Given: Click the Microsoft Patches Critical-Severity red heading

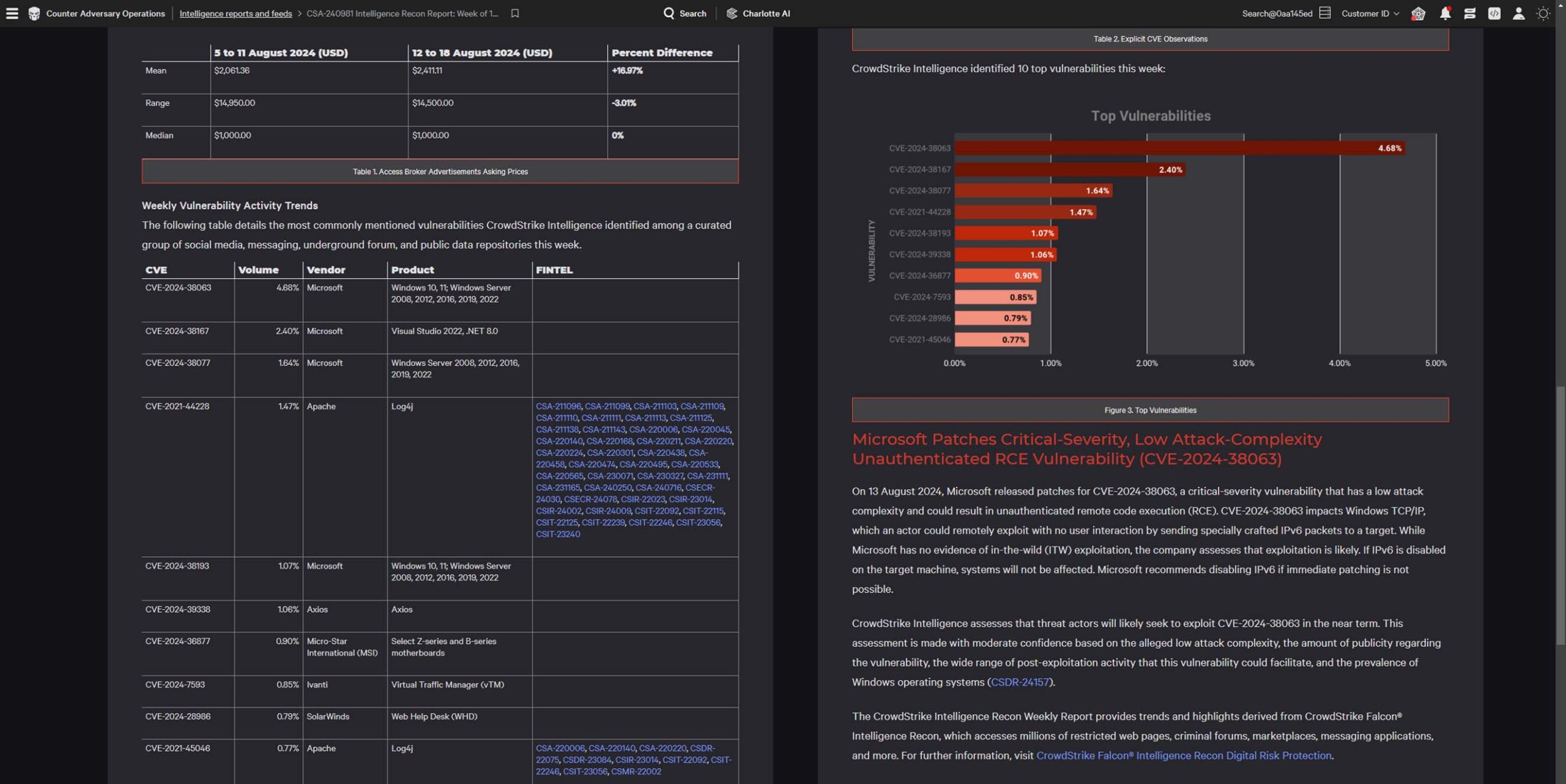Looking at the screenshot, I should [1086, 449].
